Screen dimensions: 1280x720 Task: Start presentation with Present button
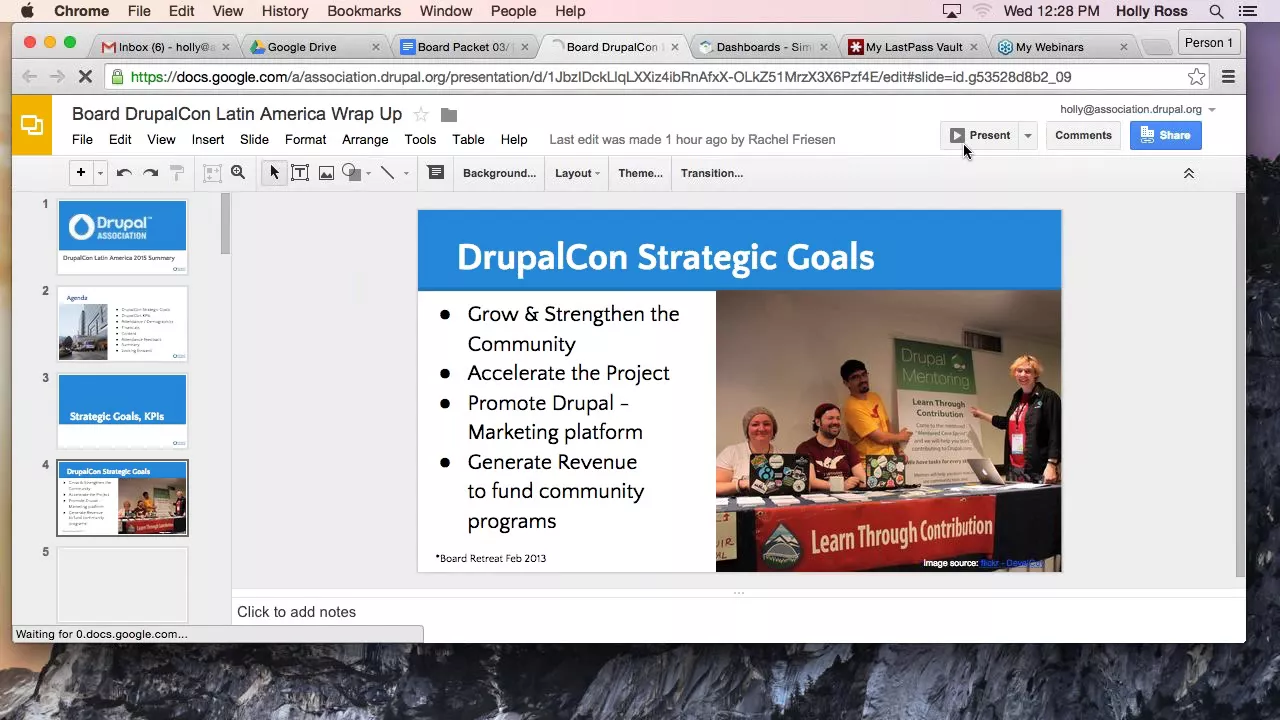pyautogui.click(x=980, y=135)
